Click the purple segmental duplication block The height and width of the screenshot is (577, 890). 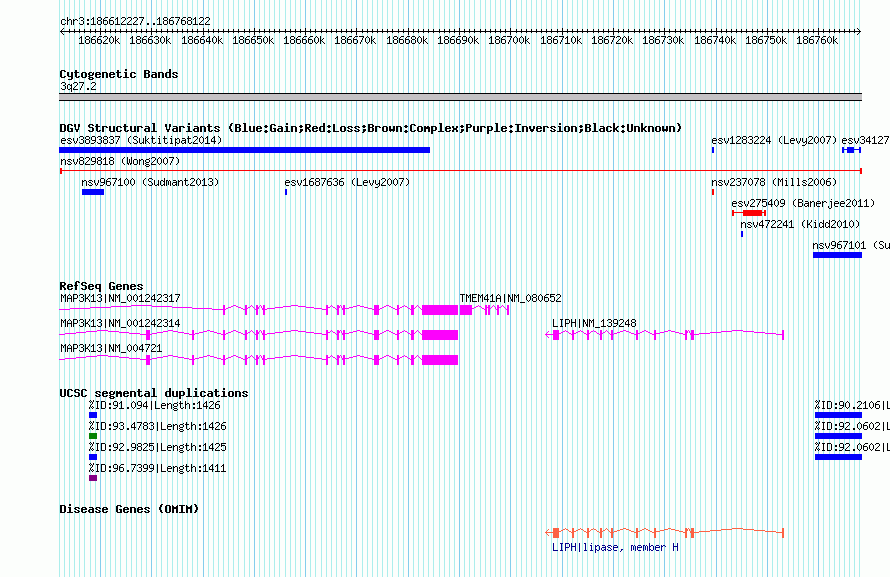click(x=93, y=478)
